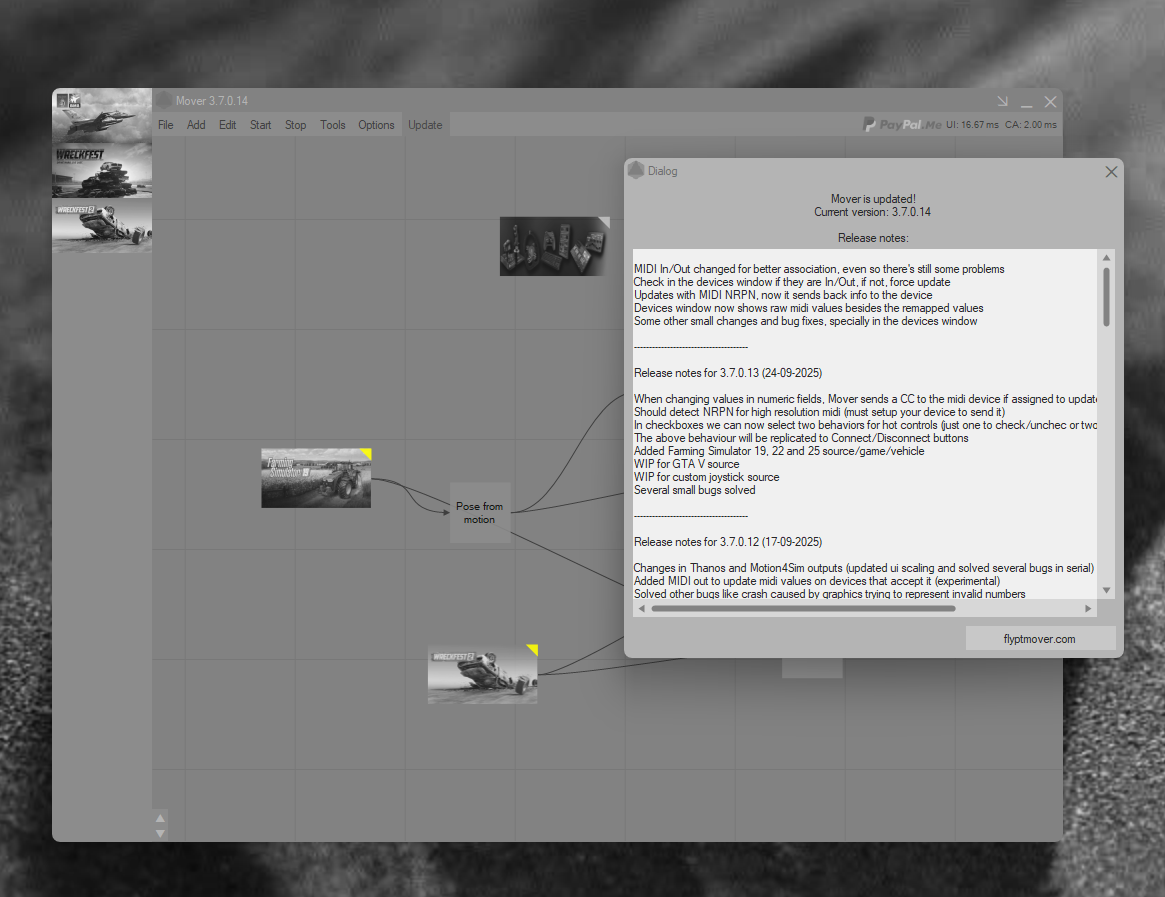Click the 'Several small bugs solved' line
This screenshot has height=897, width=1165.
tap(695, 490)
